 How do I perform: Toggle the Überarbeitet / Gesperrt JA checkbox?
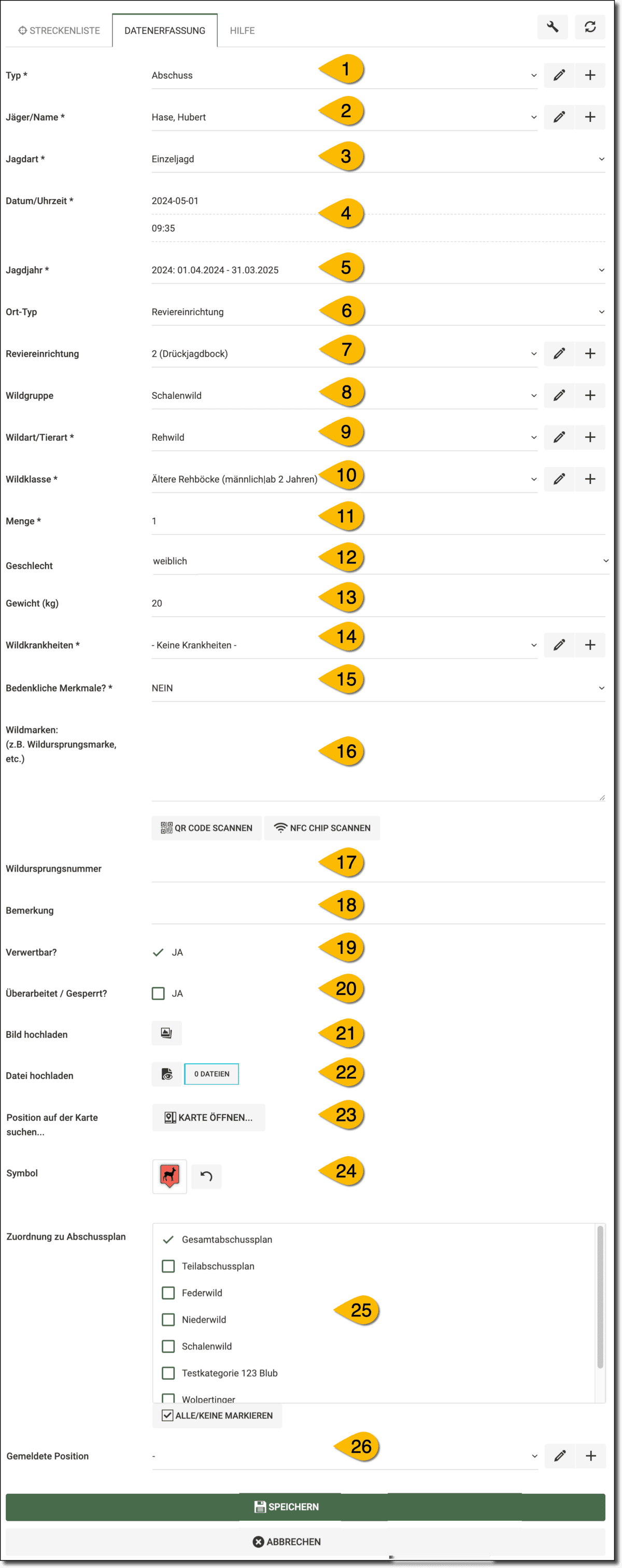click(158, 993)
